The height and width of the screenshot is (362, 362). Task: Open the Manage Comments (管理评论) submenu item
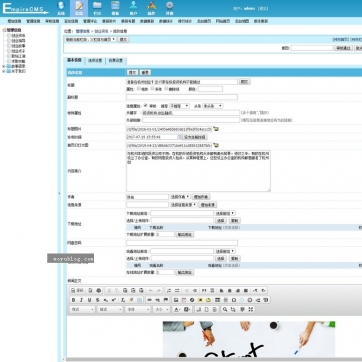tap(90, 21)
